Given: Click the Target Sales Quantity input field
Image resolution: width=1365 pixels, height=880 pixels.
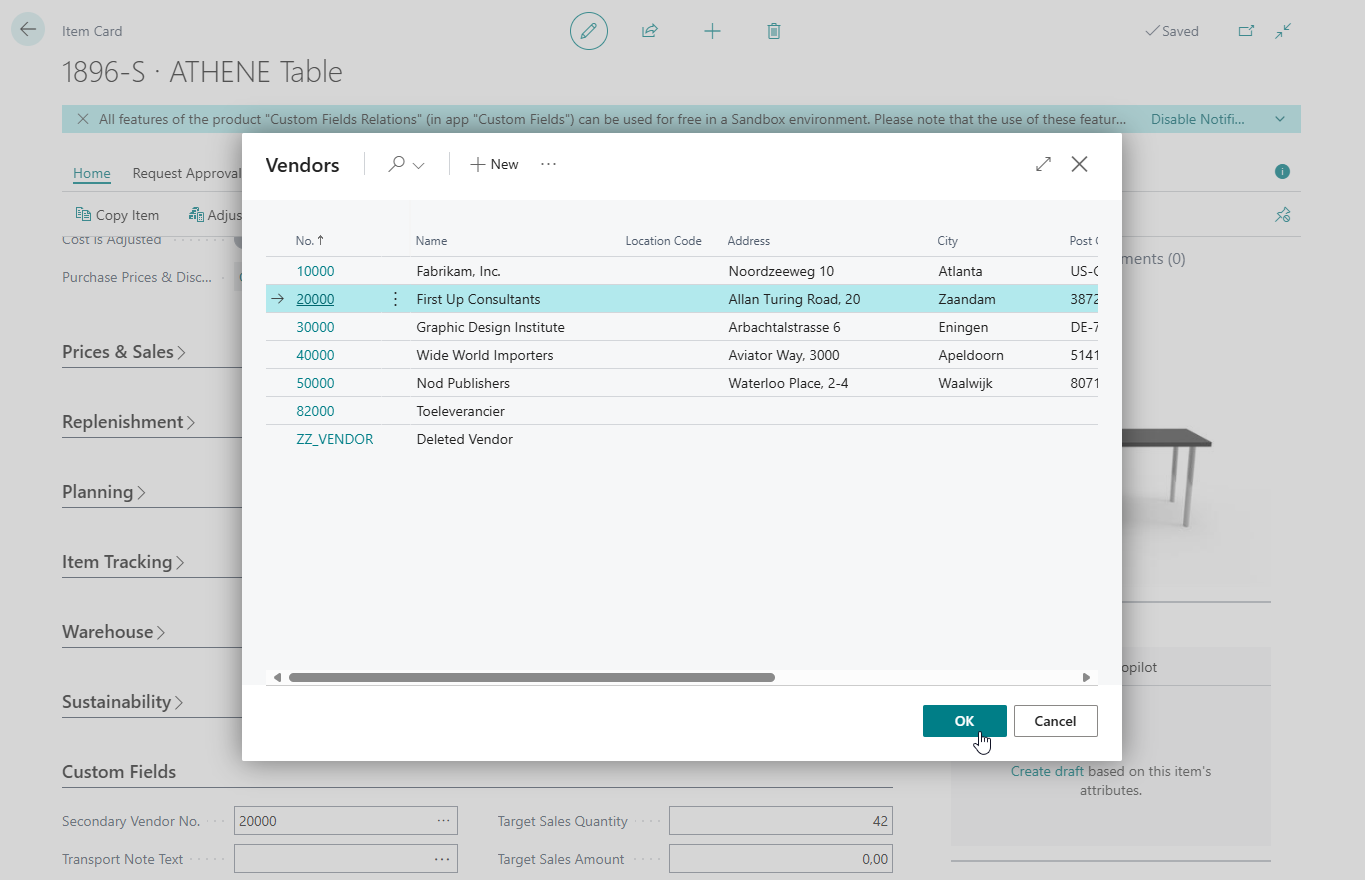Looking at the screenshot, I should 780,821.
